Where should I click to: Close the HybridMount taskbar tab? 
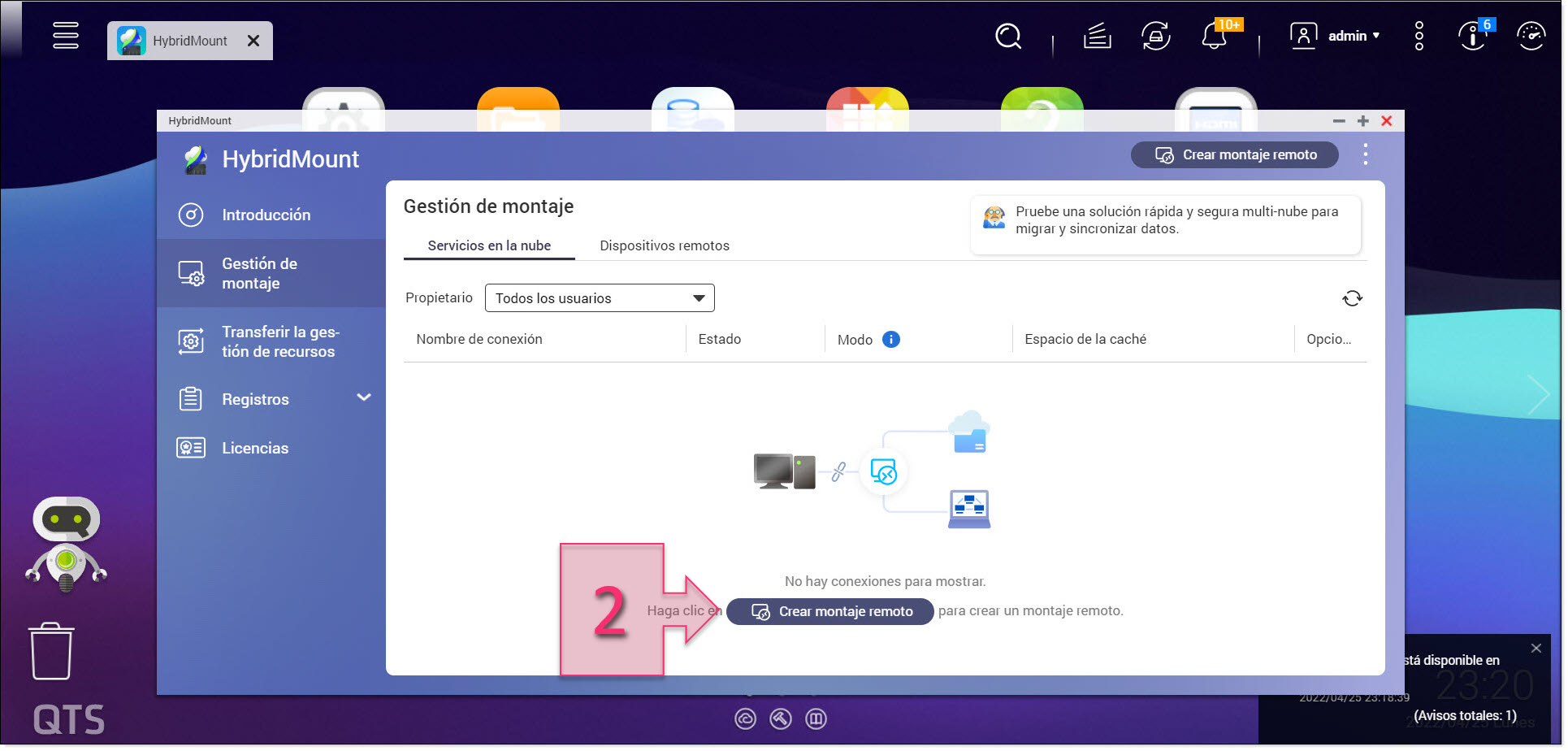[254, 41]
